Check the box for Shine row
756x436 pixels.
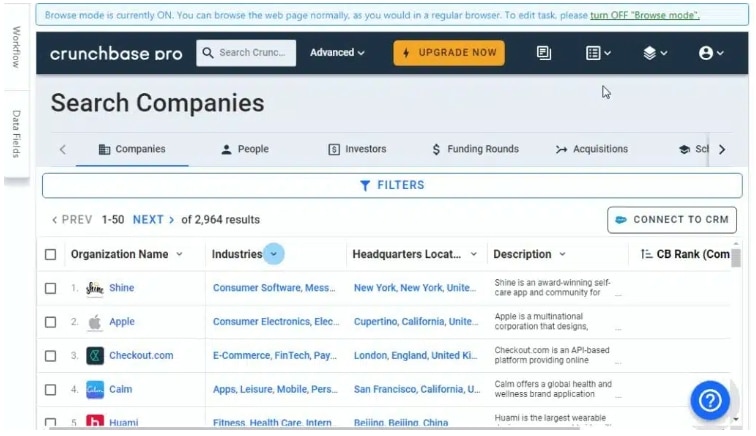click(x=50, y=288)
